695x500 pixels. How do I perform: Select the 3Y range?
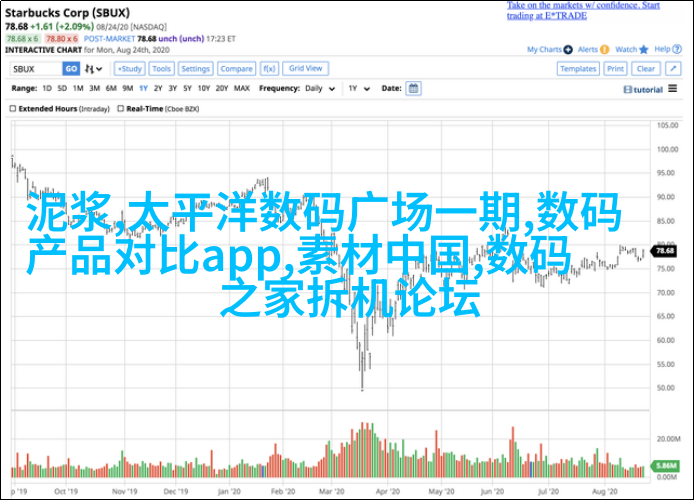point(172,89)
